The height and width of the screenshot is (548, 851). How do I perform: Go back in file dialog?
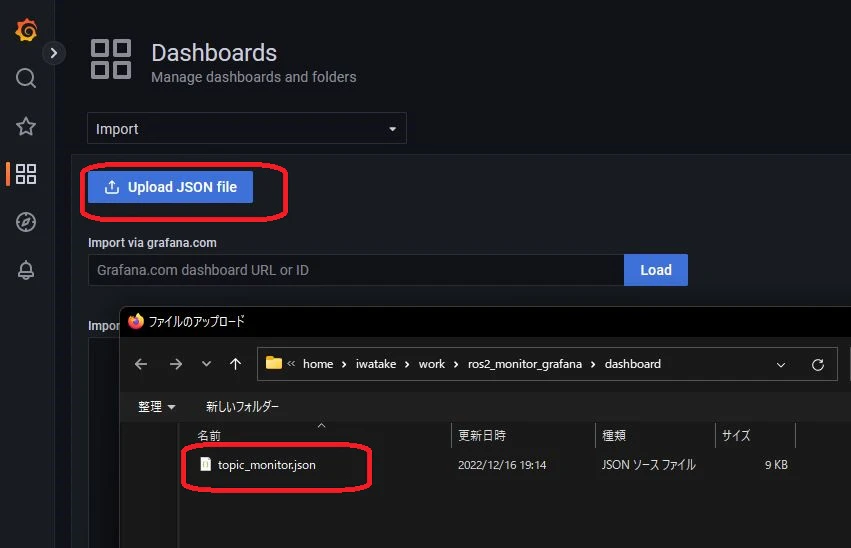click(141, 364)
